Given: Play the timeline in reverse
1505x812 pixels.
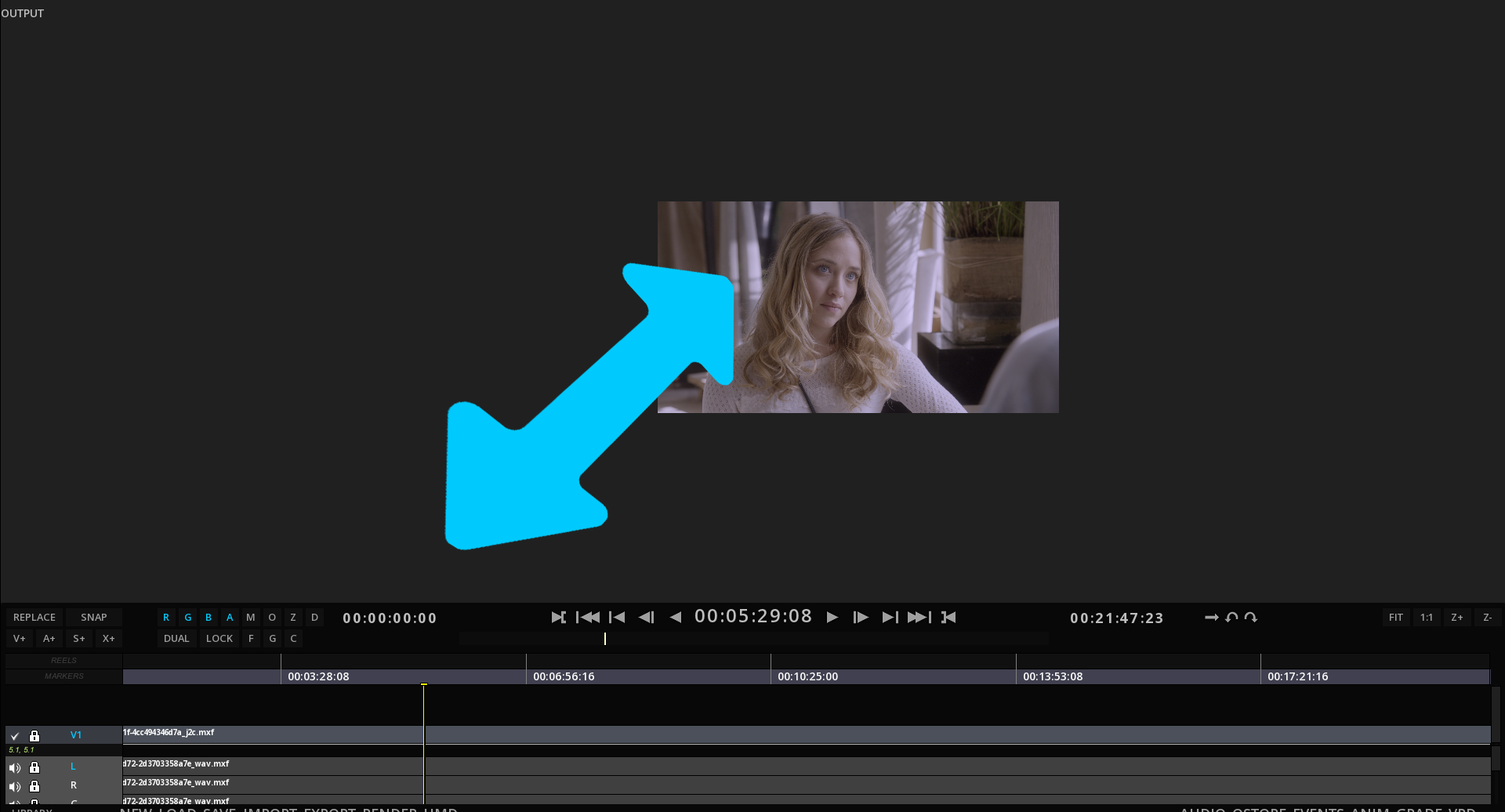Looking at the screenshot, I should click(676, 618).
